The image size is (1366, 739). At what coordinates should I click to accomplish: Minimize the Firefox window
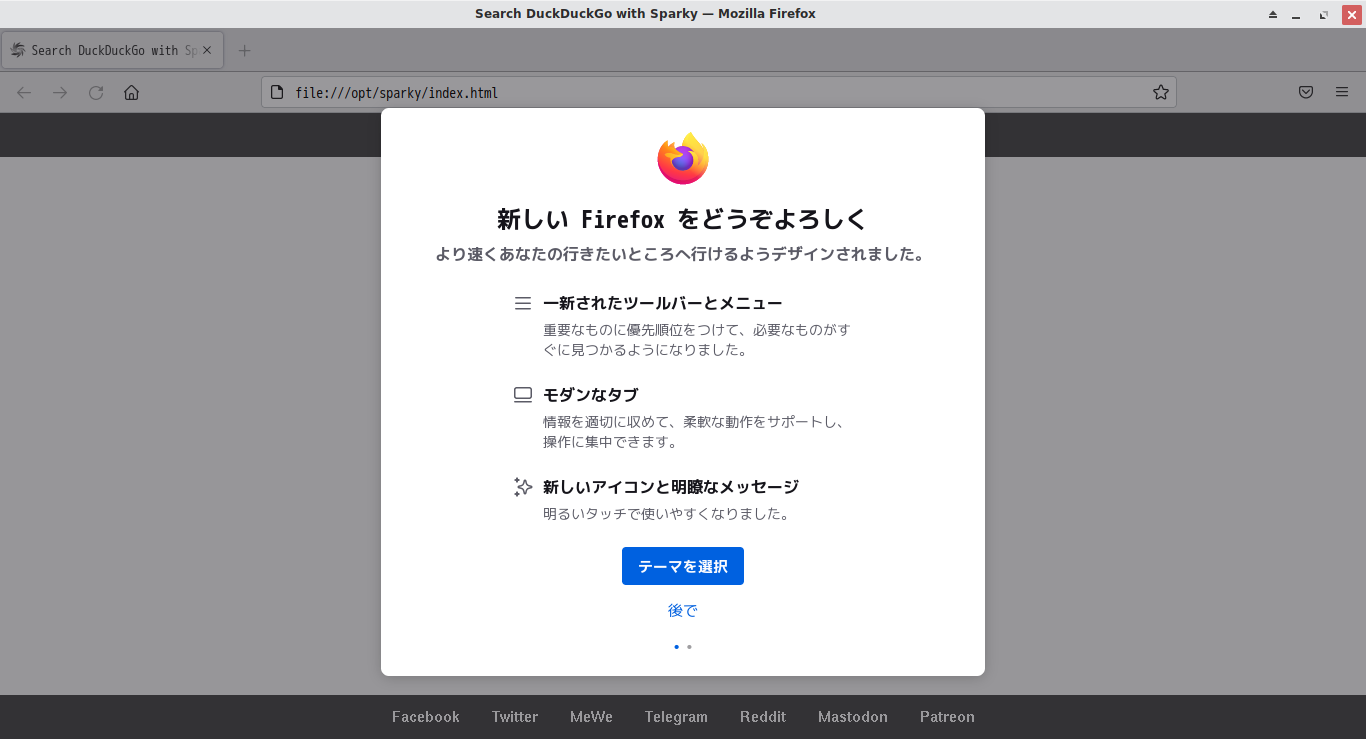click(1297, 14)
